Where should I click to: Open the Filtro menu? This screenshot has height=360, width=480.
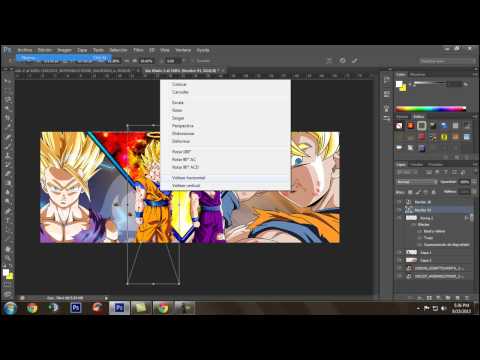(138, 50)
